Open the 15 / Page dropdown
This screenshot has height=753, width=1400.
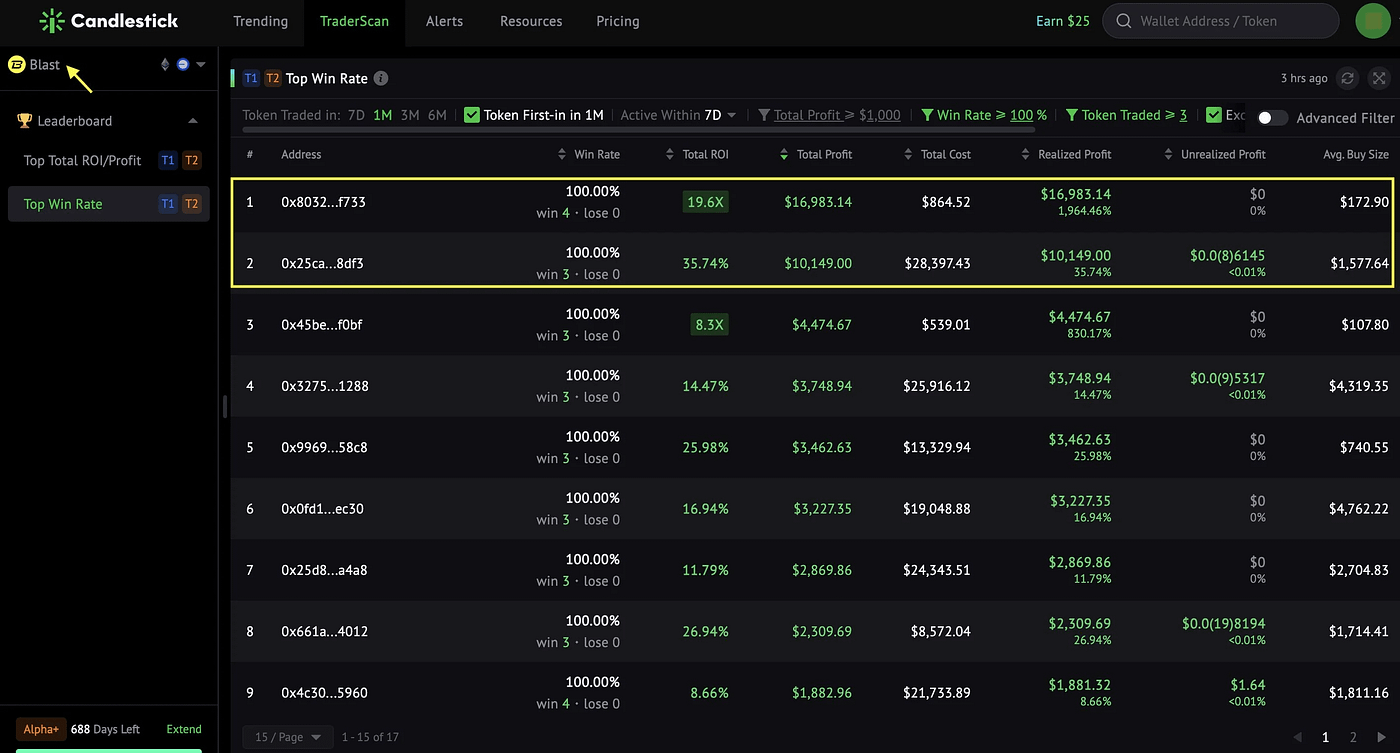point(288,737)
